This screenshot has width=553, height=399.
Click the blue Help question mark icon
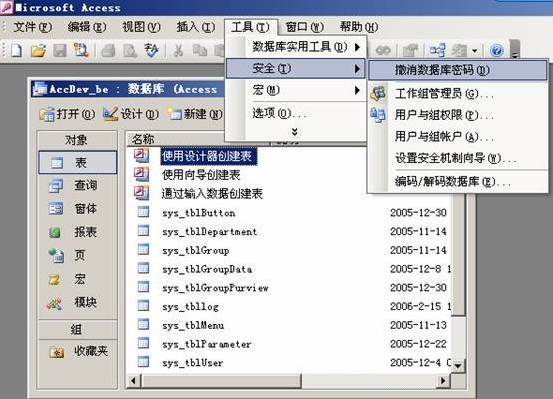tap(497, 50)
